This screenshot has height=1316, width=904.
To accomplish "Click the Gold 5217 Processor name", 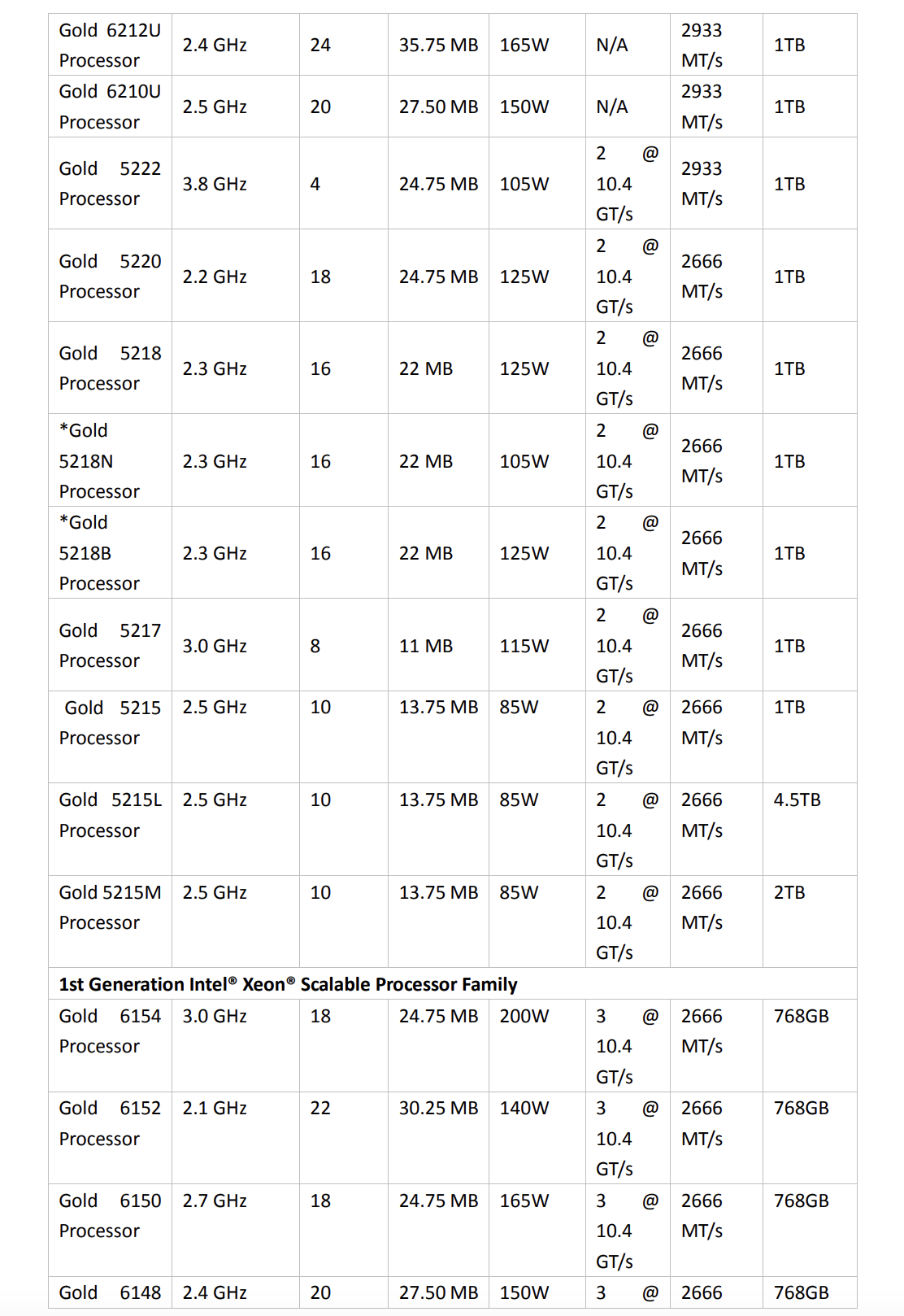I will coord(110,646).
